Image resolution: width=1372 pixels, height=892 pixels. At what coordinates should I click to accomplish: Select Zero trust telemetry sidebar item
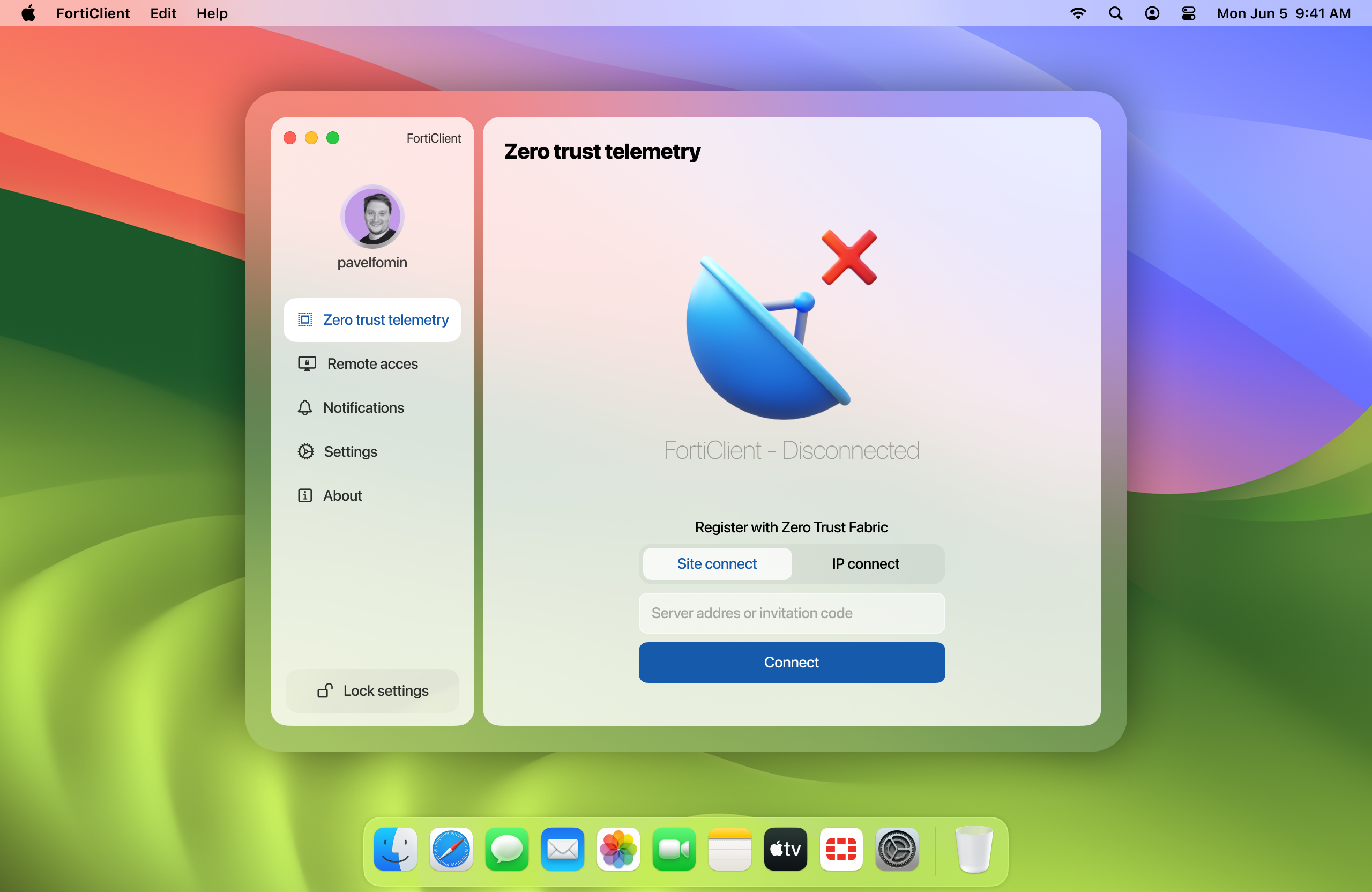tap(372, 320)
